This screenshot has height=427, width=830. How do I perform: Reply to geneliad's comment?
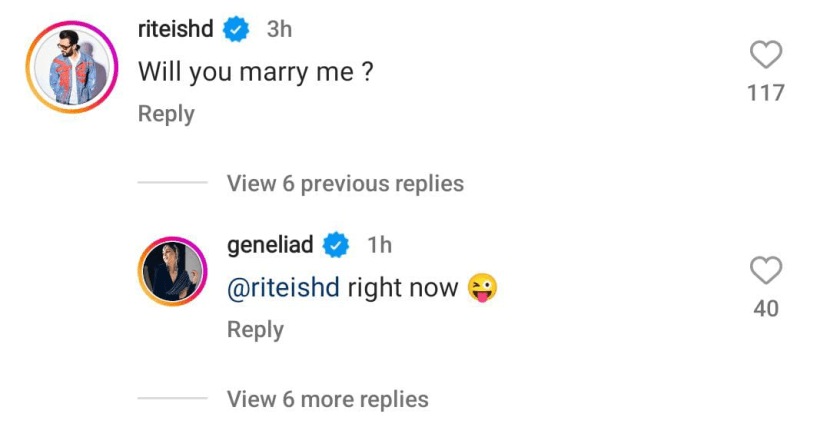pos(255,329)
